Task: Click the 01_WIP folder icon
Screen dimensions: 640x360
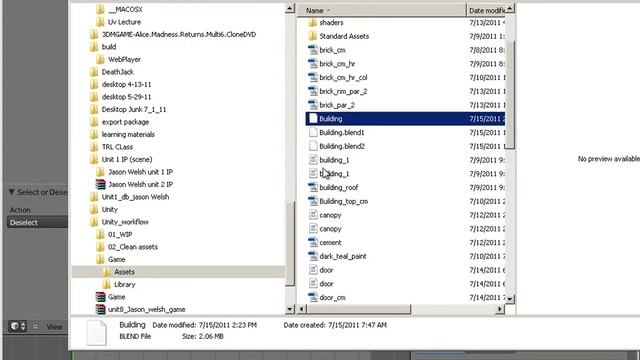Action: click(x=100, y=235)
